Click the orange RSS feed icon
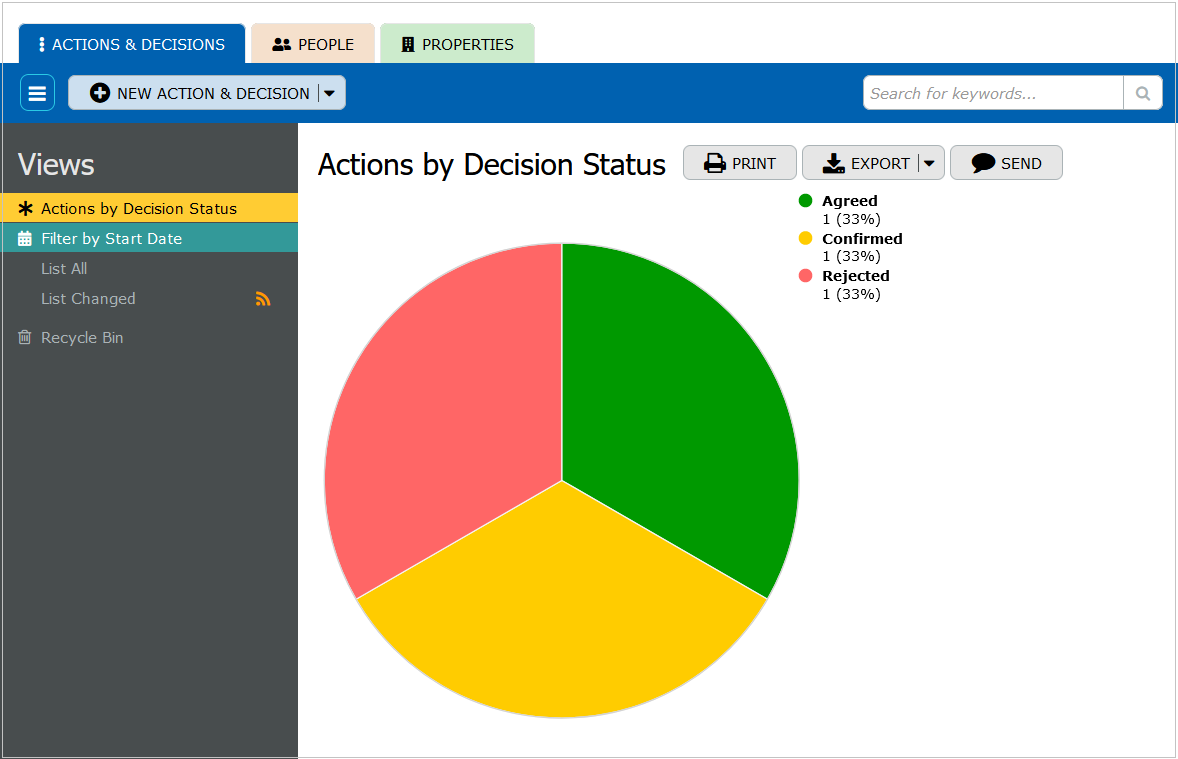The width and height of the screenshot is (1178, 759). coord(263,299)
